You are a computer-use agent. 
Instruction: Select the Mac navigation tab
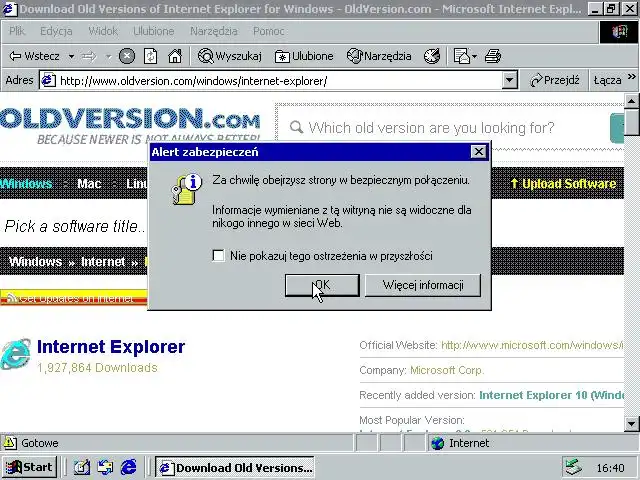click(89, 184)
